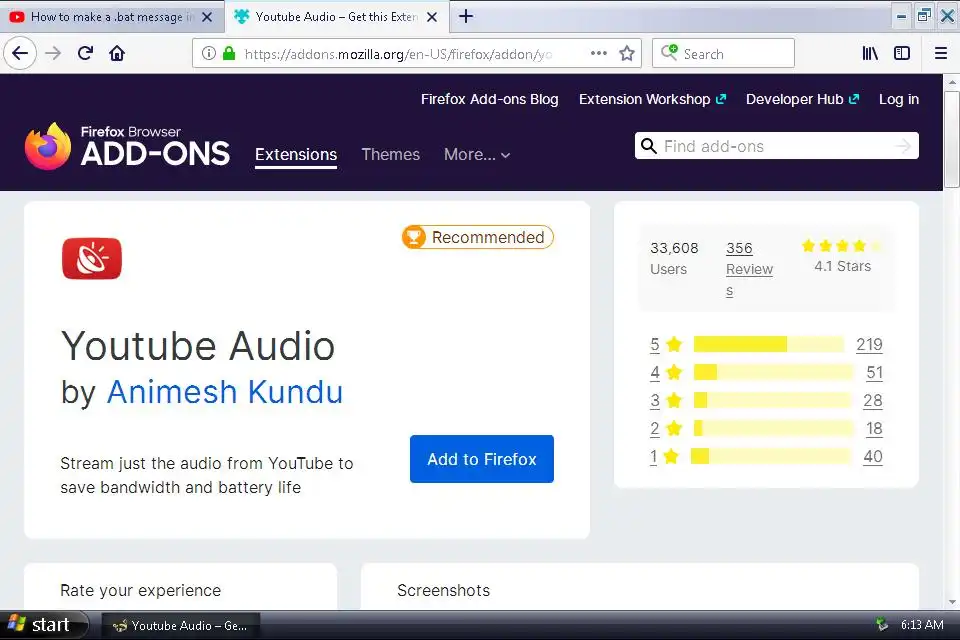The width and height of the screenshot is (960, 640).
Task: Click the browser toolbar search engine icon
Action: pos(669,53)
